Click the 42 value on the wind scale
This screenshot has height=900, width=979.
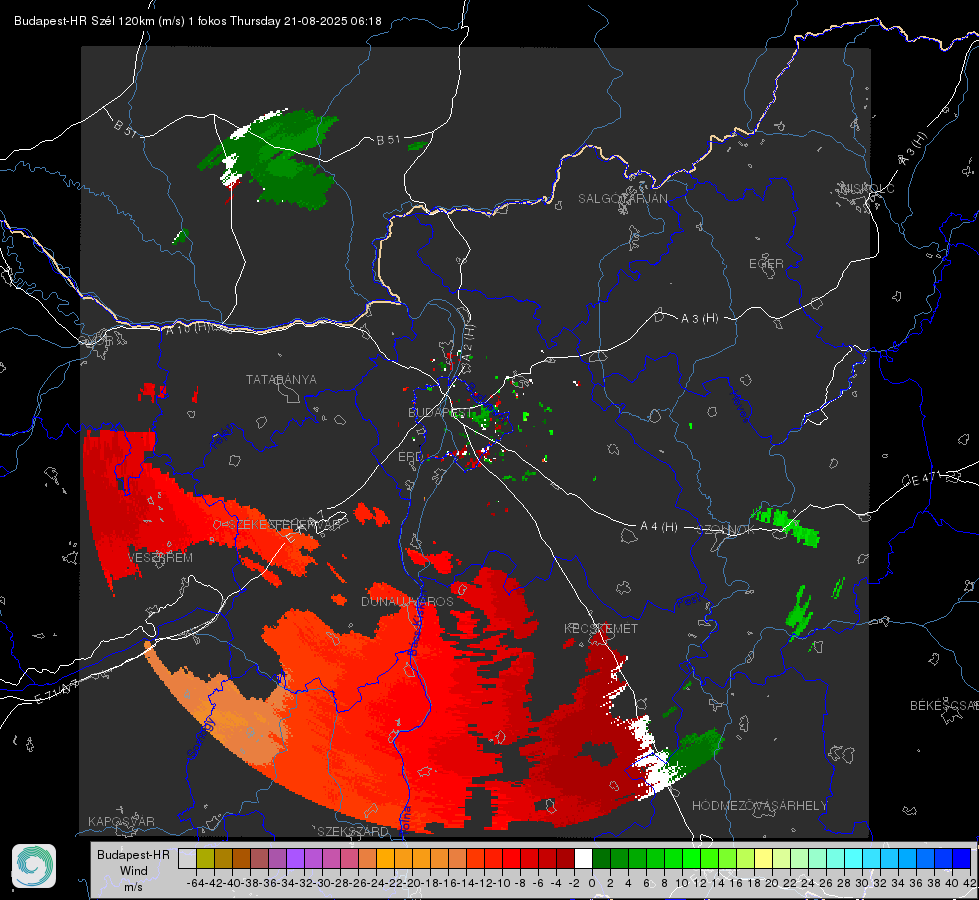click(x=969, y=883)
